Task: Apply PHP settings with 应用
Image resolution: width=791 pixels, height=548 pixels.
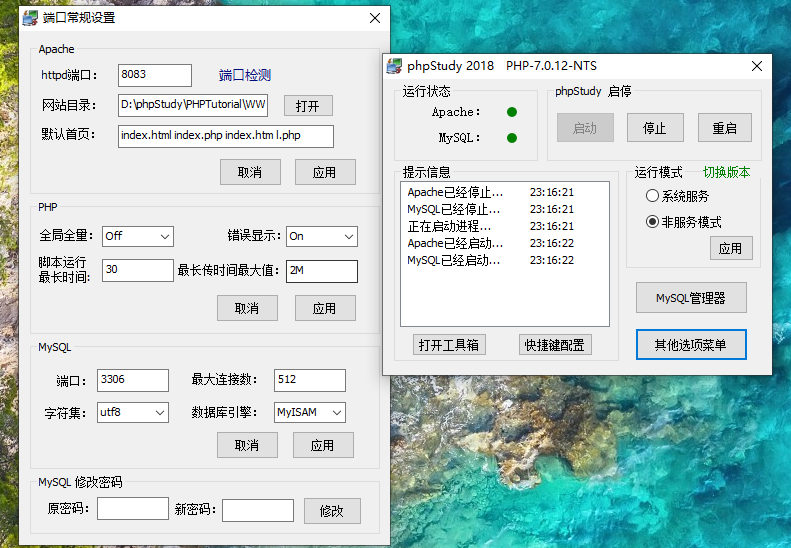Action: point(325,308)
